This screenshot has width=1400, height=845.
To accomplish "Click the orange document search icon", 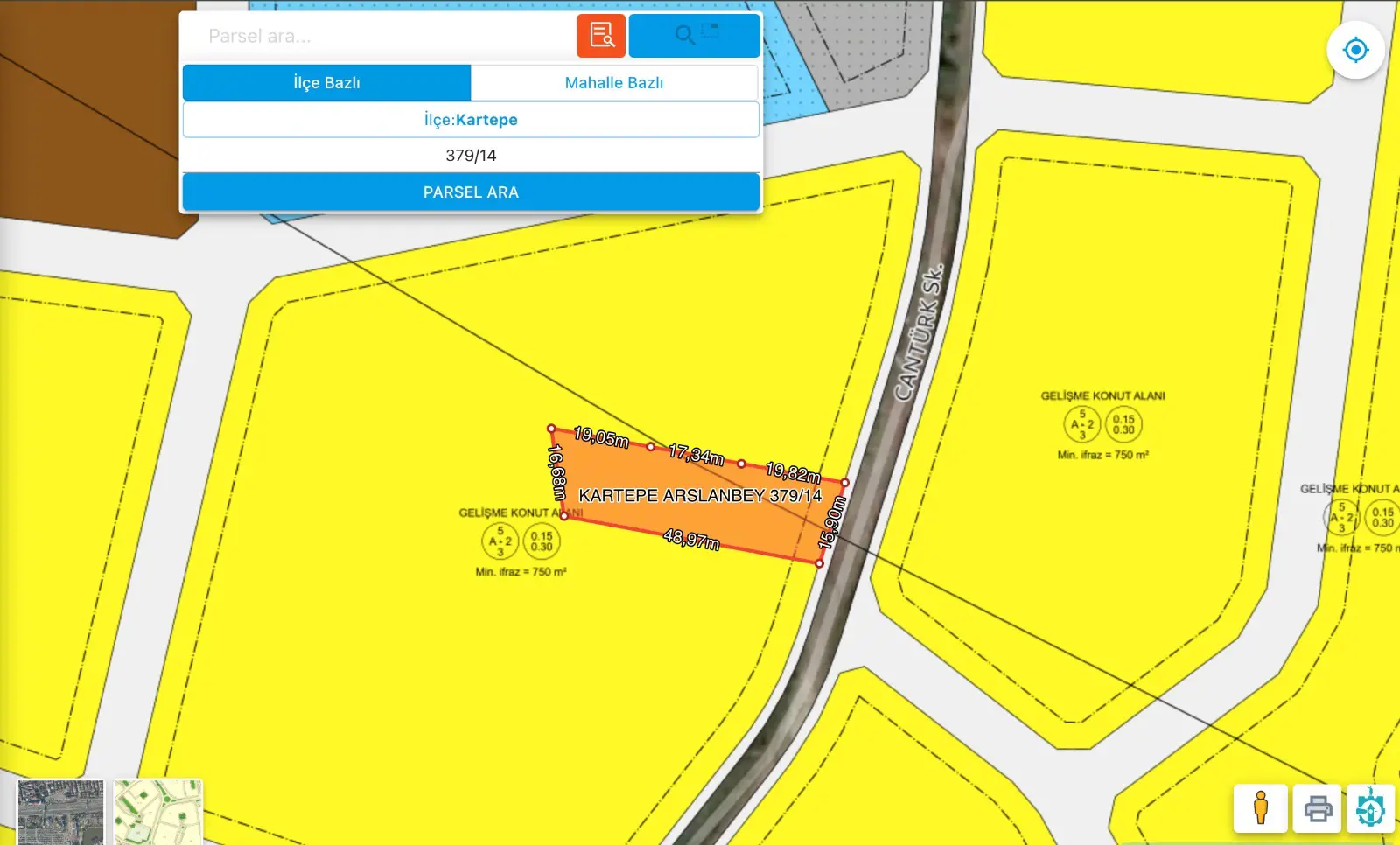I will click(601, 36).
